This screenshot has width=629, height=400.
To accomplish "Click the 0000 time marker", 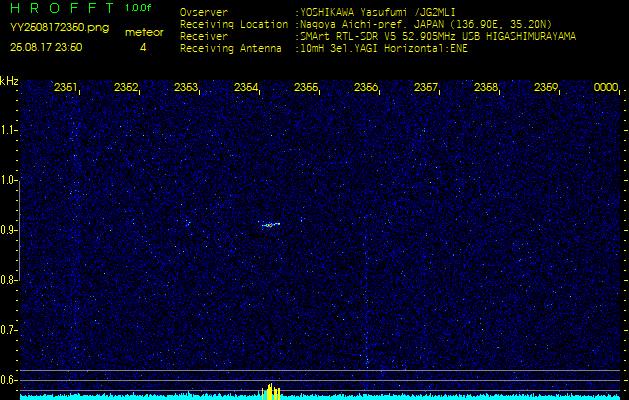I will [606, 87].
